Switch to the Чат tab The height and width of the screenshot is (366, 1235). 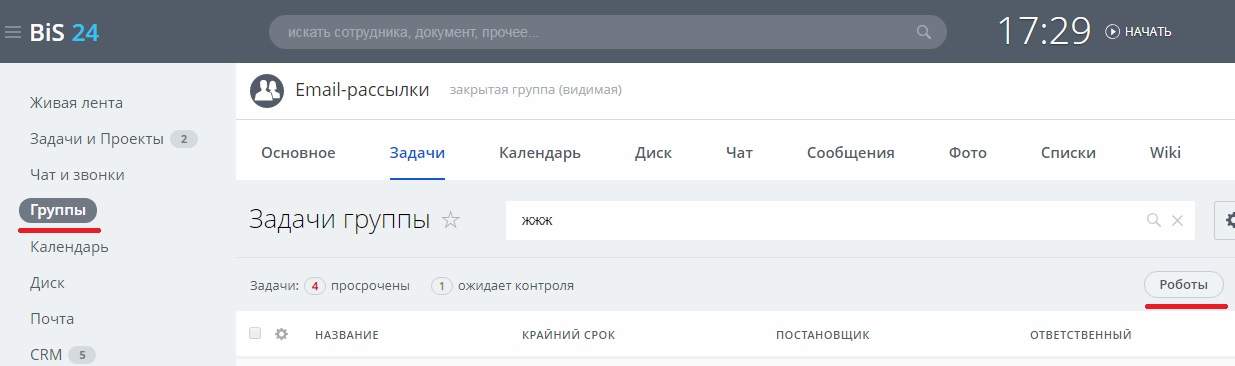[739, 153]
